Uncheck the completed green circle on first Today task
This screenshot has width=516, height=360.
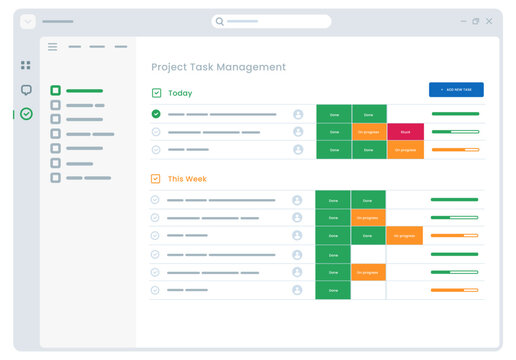point(156,114)
